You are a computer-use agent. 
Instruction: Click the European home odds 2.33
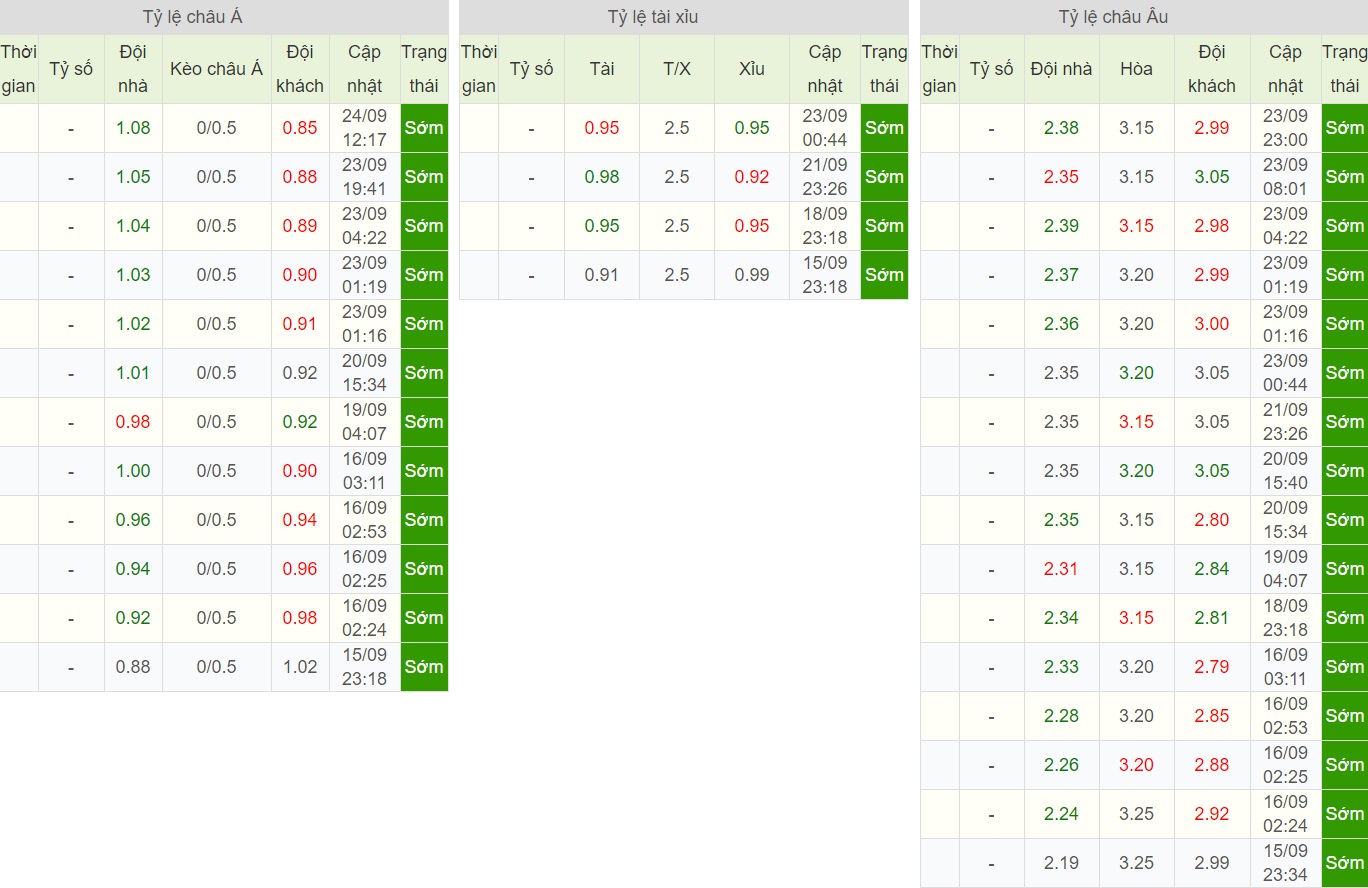(x=1061, y=667)
